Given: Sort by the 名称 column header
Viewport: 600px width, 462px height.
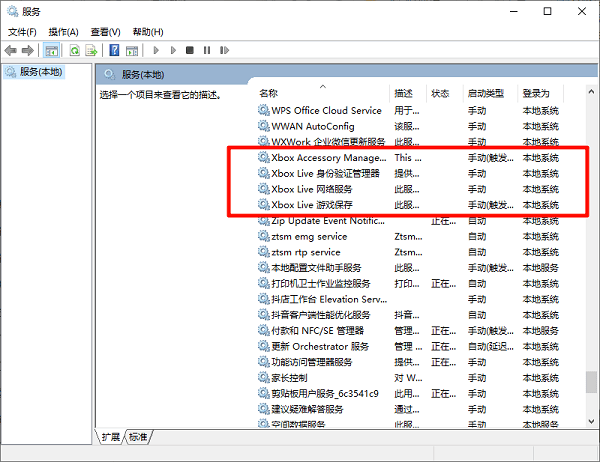Looking at the screenshot, I should (268, 93).
